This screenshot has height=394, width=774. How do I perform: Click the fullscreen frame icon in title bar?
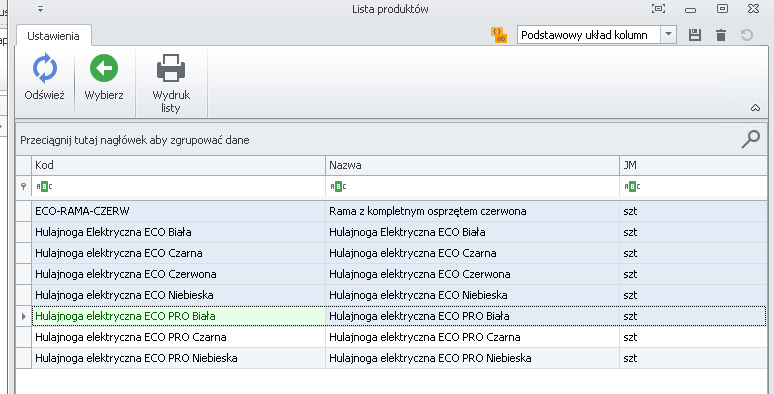pos(658,8)
